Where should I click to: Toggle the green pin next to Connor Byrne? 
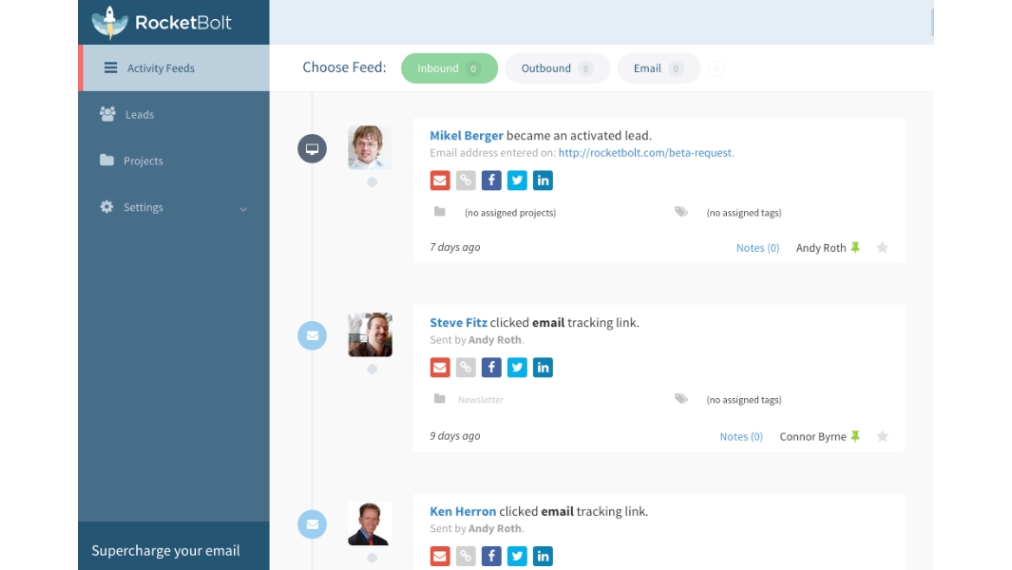855,436
